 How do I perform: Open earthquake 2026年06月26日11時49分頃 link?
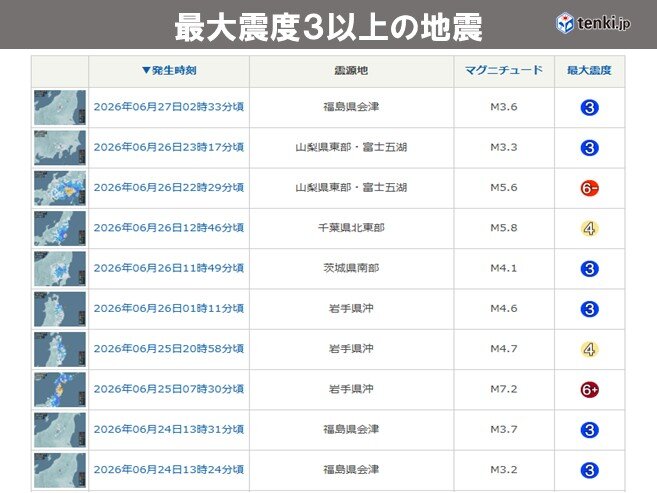pyautogui.click(x=169, y=268)
